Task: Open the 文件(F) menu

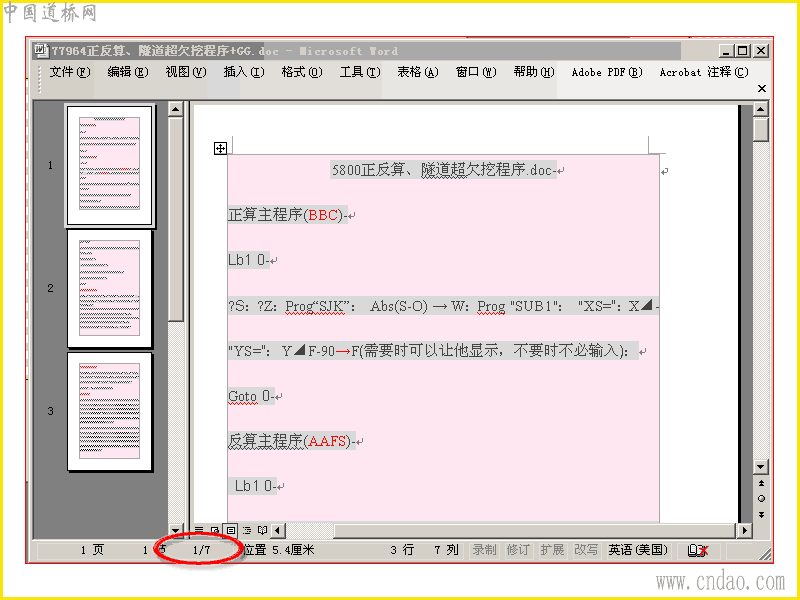Action: (x=70, y=72)
